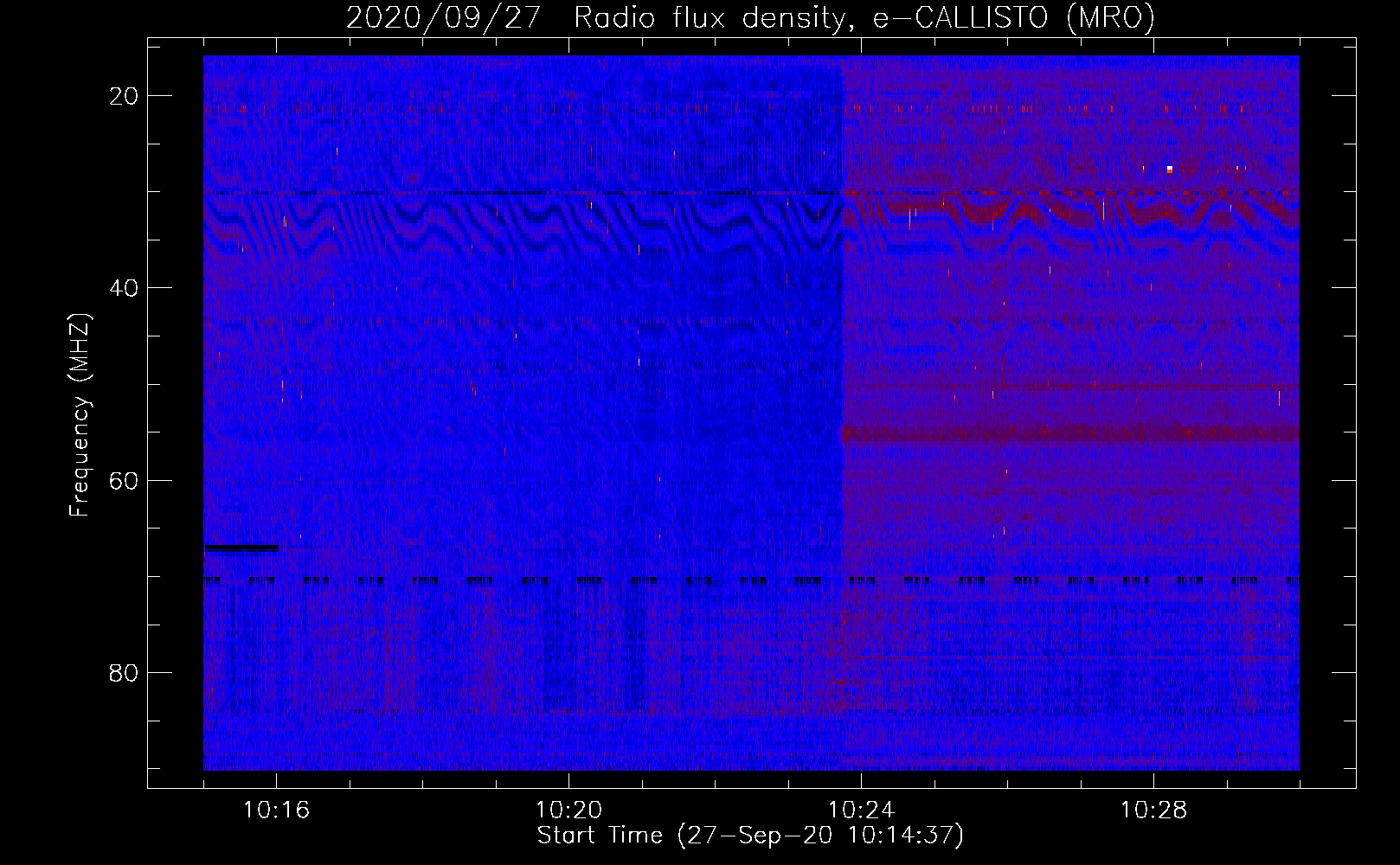Click the frequency tick label 40
1400x865 pixels.
pos(124,288)
